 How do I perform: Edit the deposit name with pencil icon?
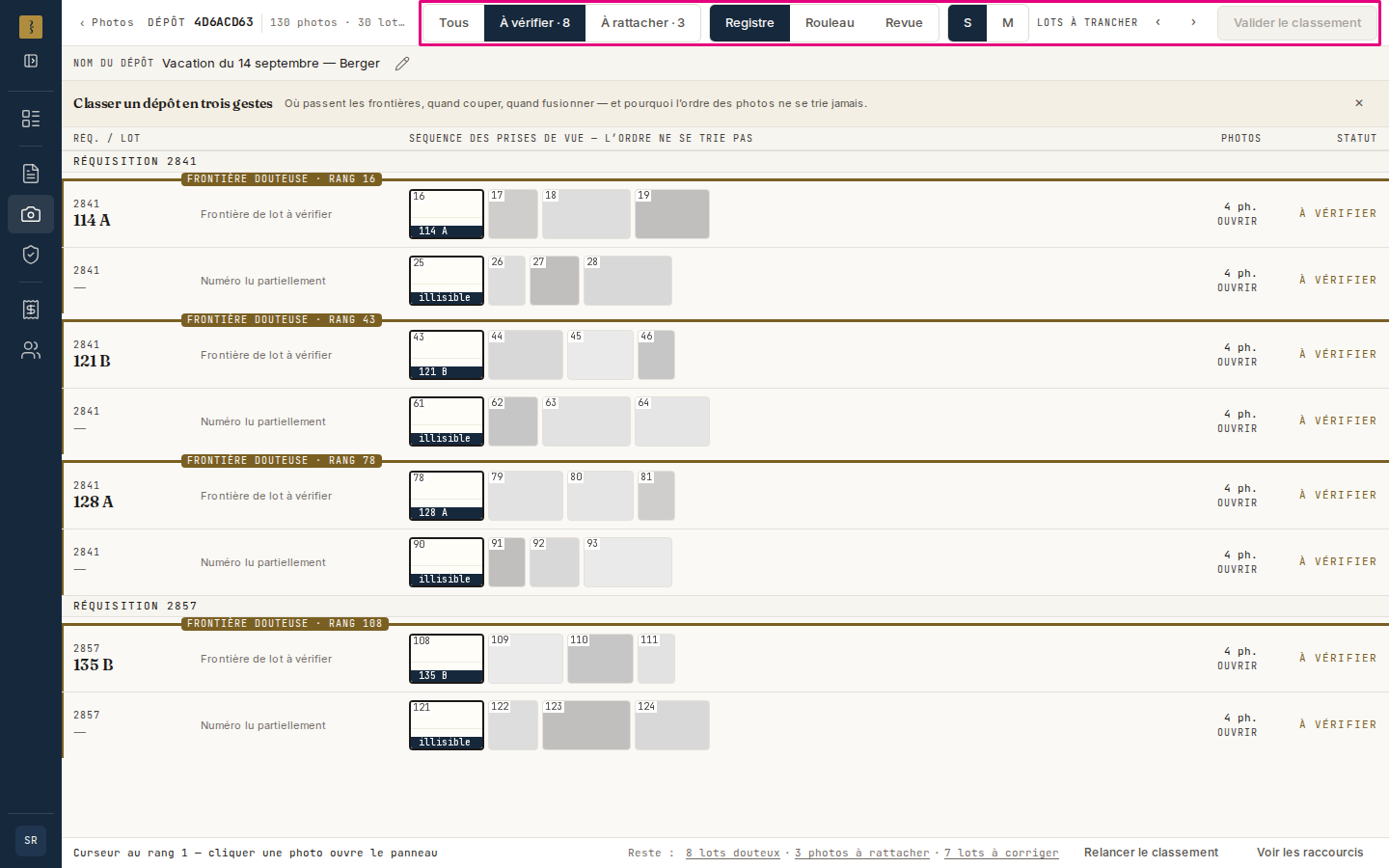(x=402, y=64)
